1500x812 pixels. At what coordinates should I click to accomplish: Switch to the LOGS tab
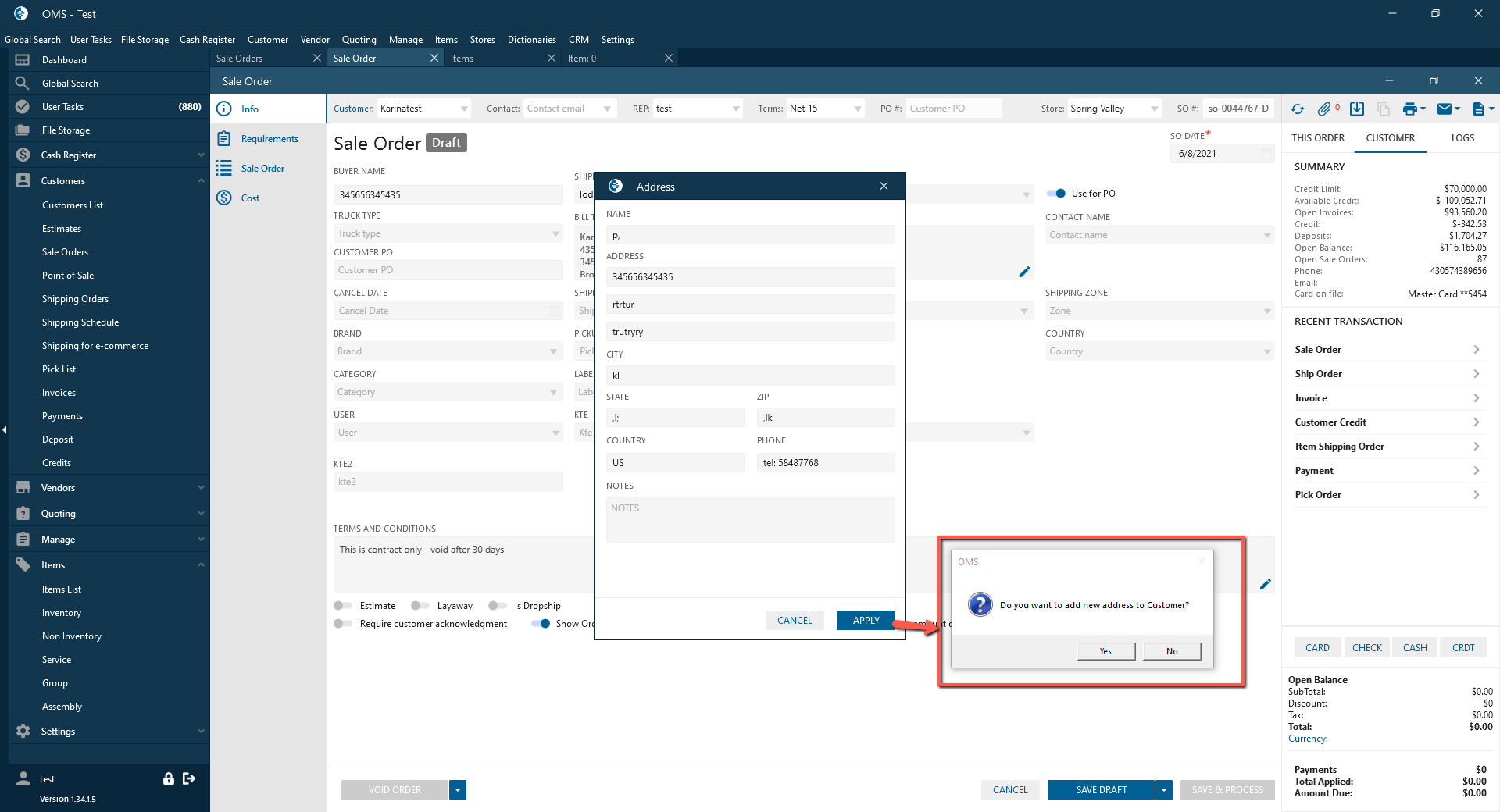pyautogui.click(x=1462, y=138)
